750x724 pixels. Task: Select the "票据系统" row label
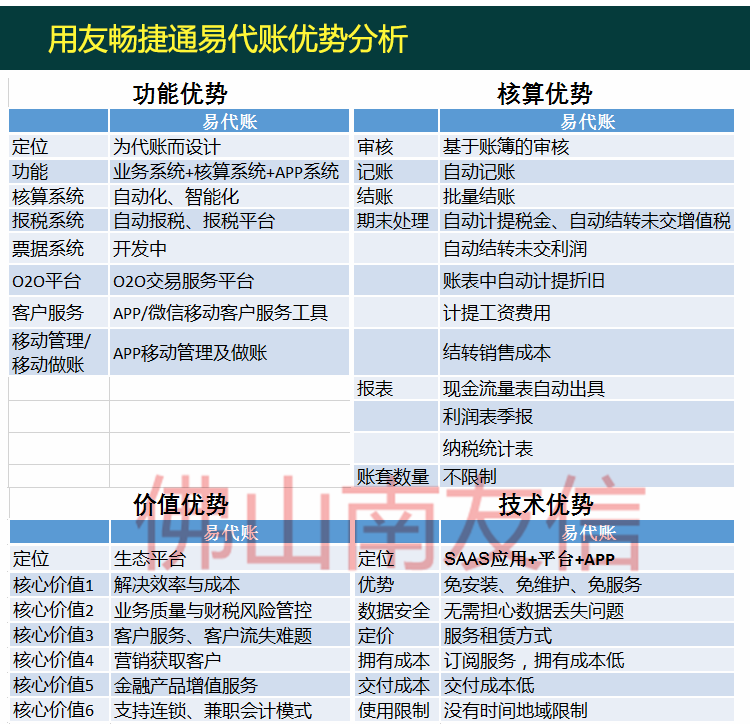(58, 249)
